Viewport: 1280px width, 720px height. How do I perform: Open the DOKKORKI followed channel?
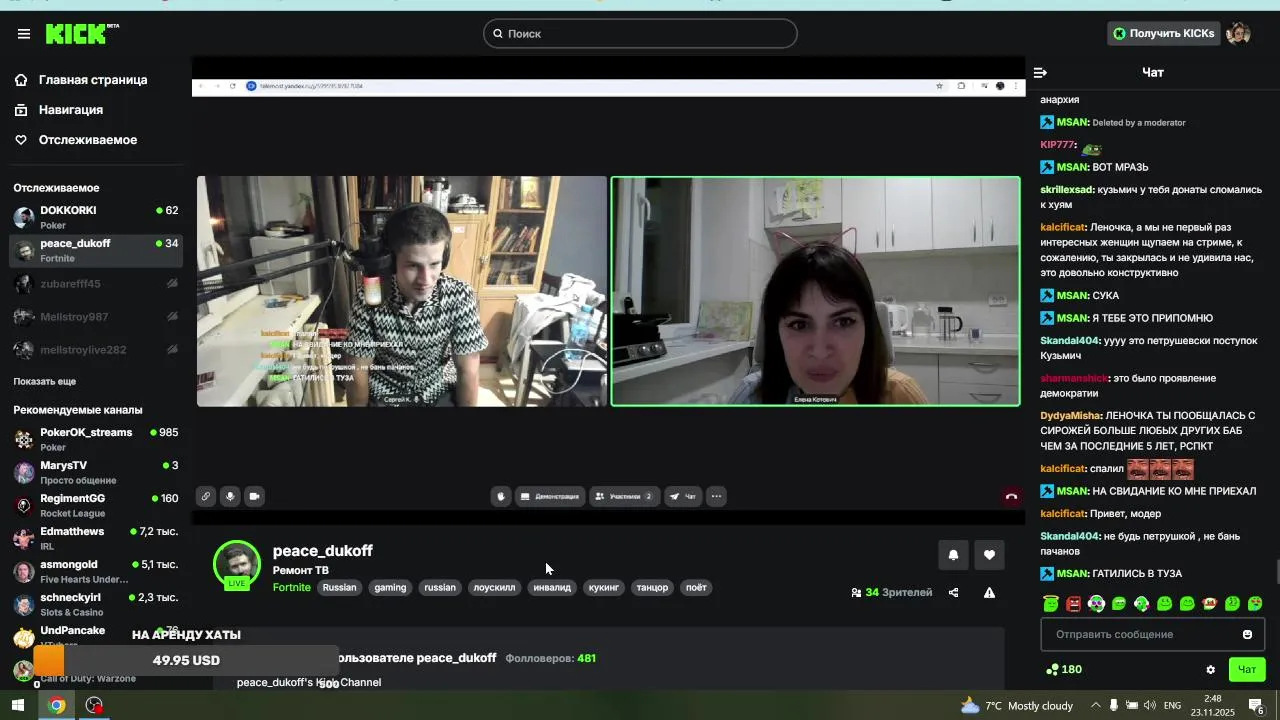(96, 217)
